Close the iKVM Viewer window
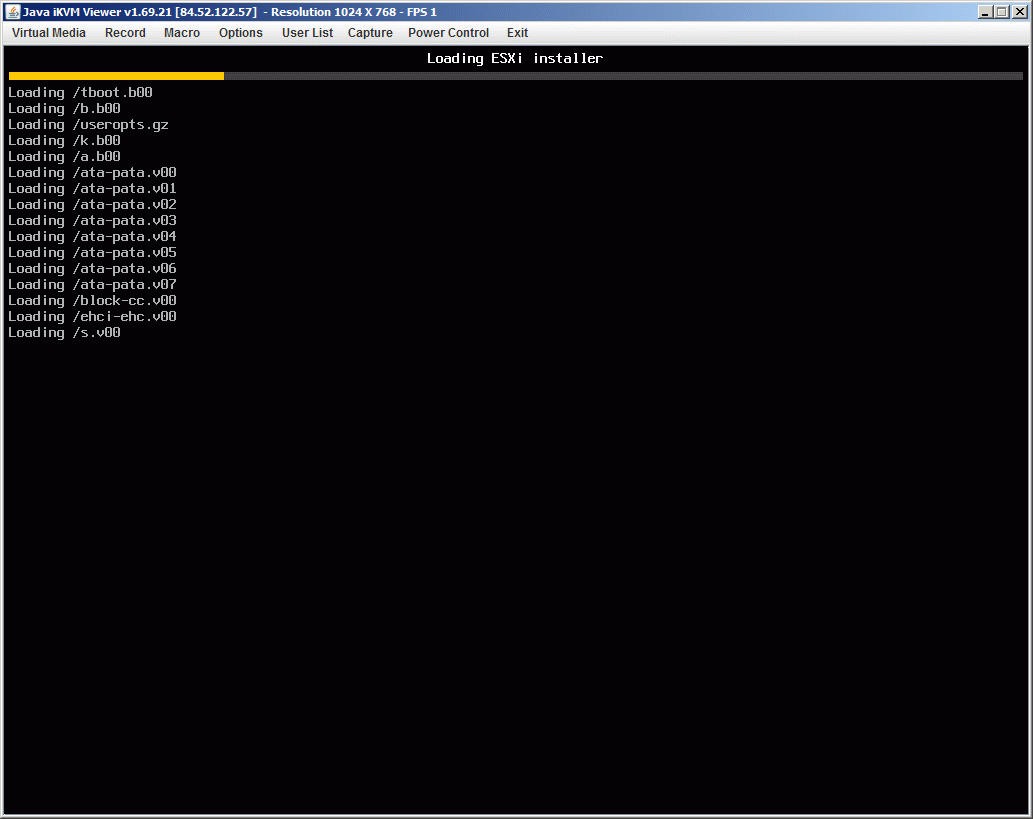This screenshot has height=819, width=1033. [1019, 12]
